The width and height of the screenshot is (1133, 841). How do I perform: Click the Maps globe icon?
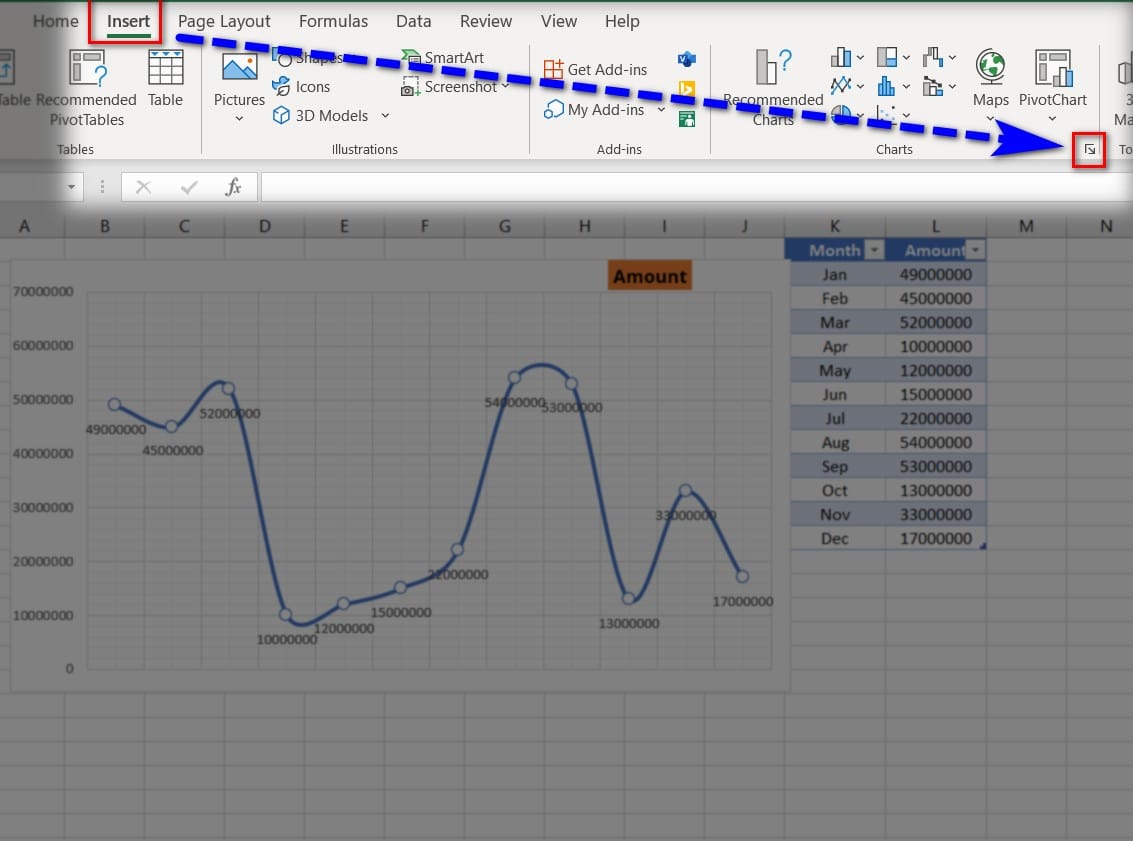pos(990,68)
